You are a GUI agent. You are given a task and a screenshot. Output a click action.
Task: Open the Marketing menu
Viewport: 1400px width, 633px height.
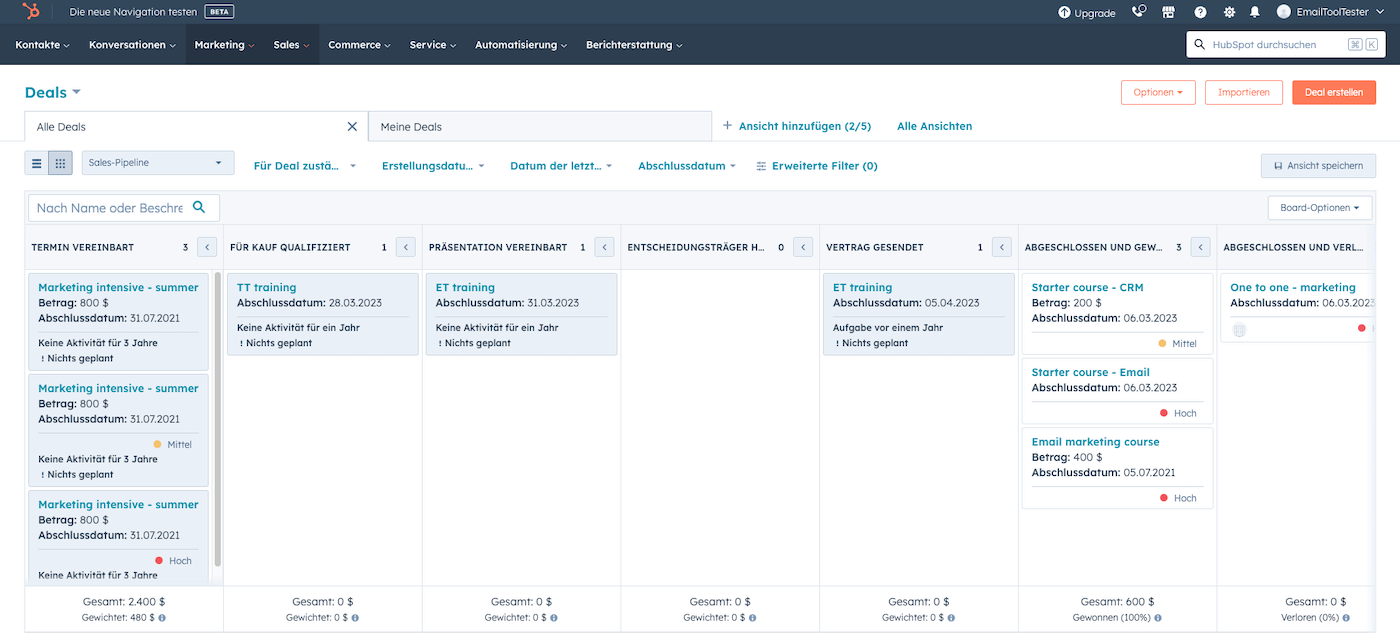[224, 45]
